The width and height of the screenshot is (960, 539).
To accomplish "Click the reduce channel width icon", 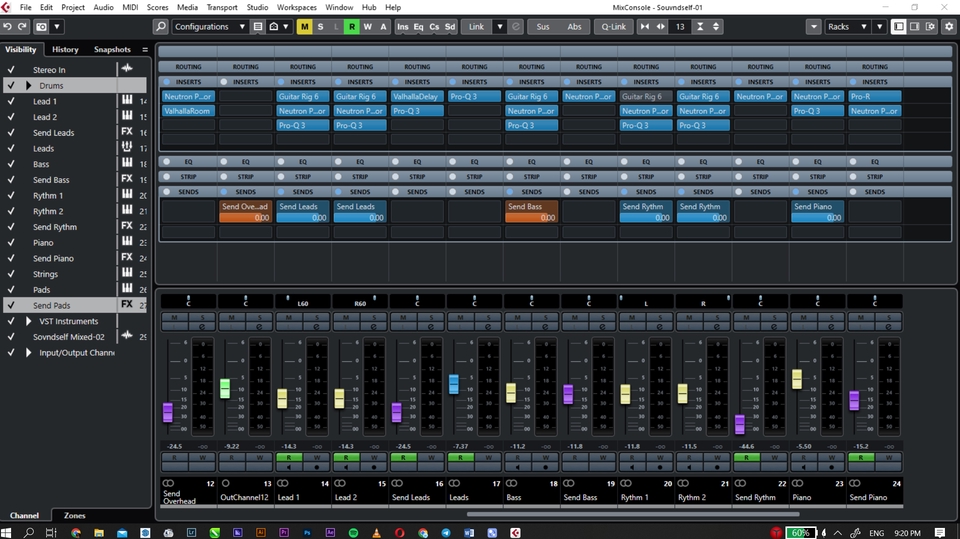I will click(645, 26).
